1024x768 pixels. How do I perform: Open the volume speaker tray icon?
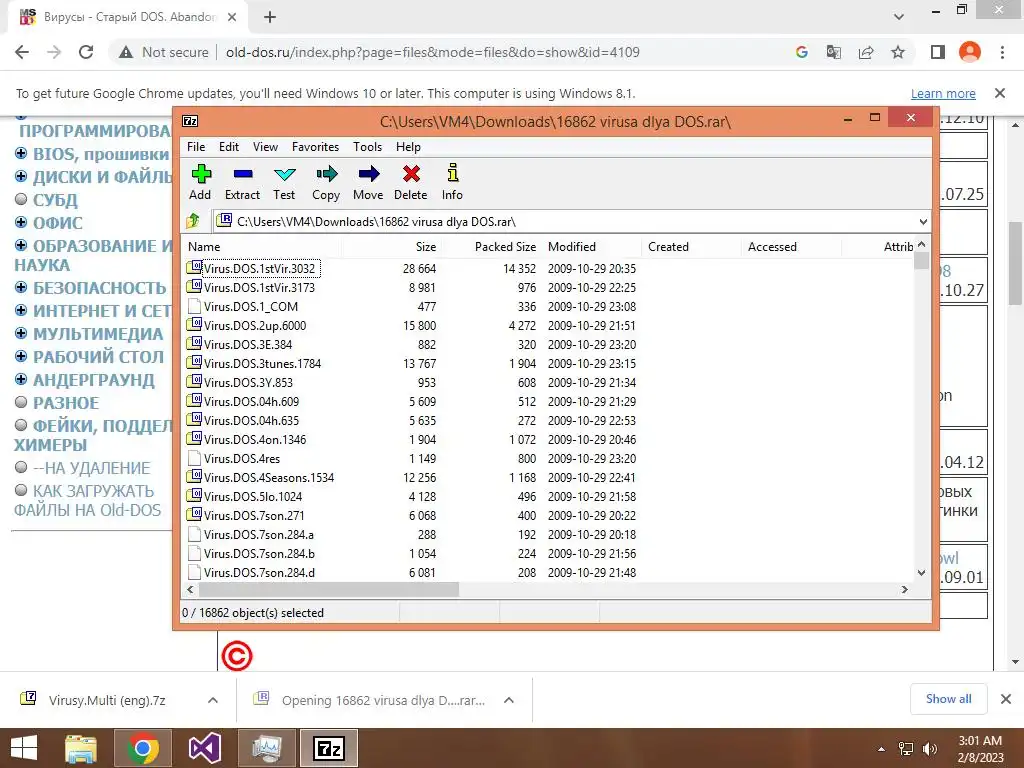click(929, 749)
